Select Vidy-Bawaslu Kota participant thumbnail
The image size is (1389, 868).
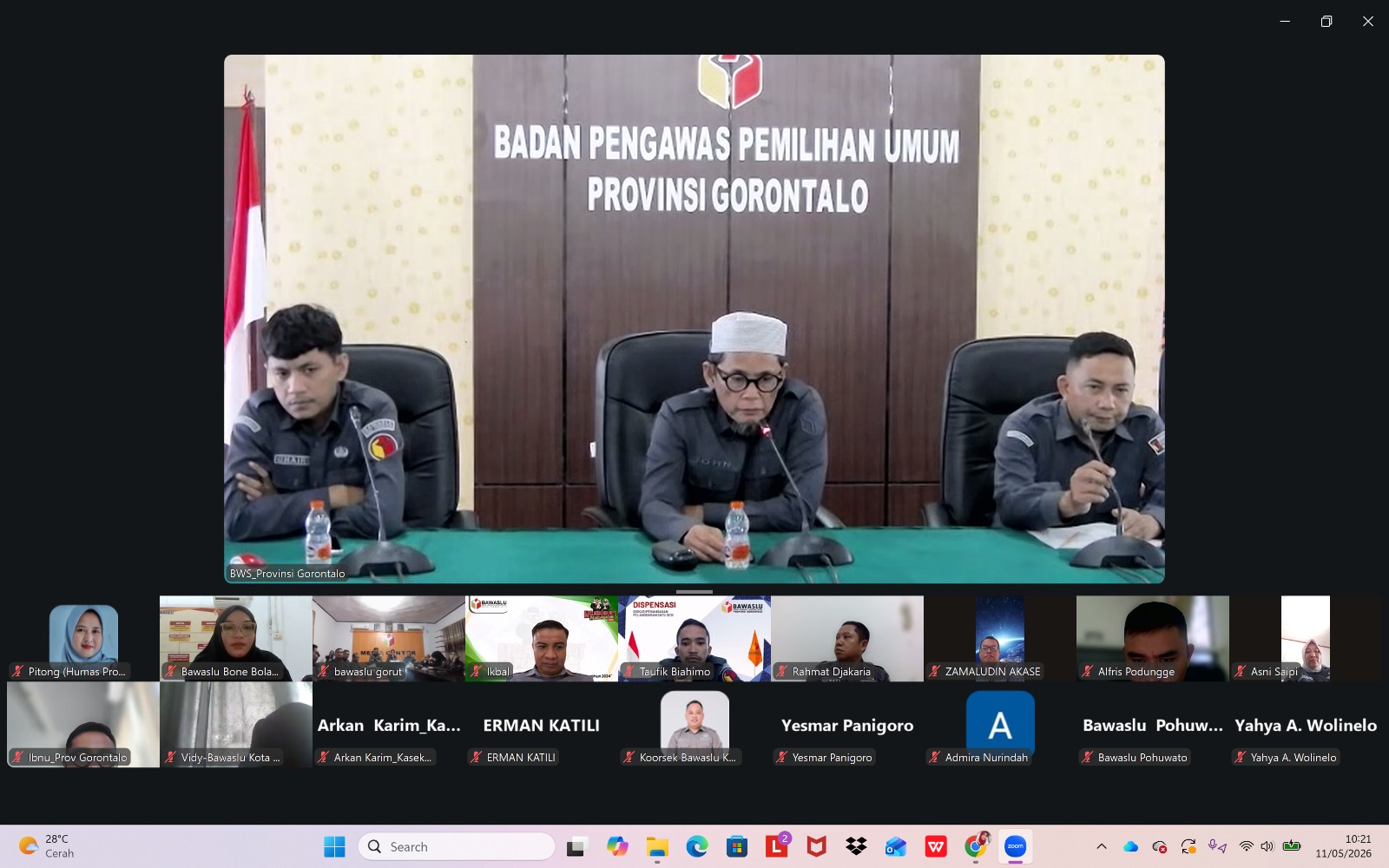236,724
